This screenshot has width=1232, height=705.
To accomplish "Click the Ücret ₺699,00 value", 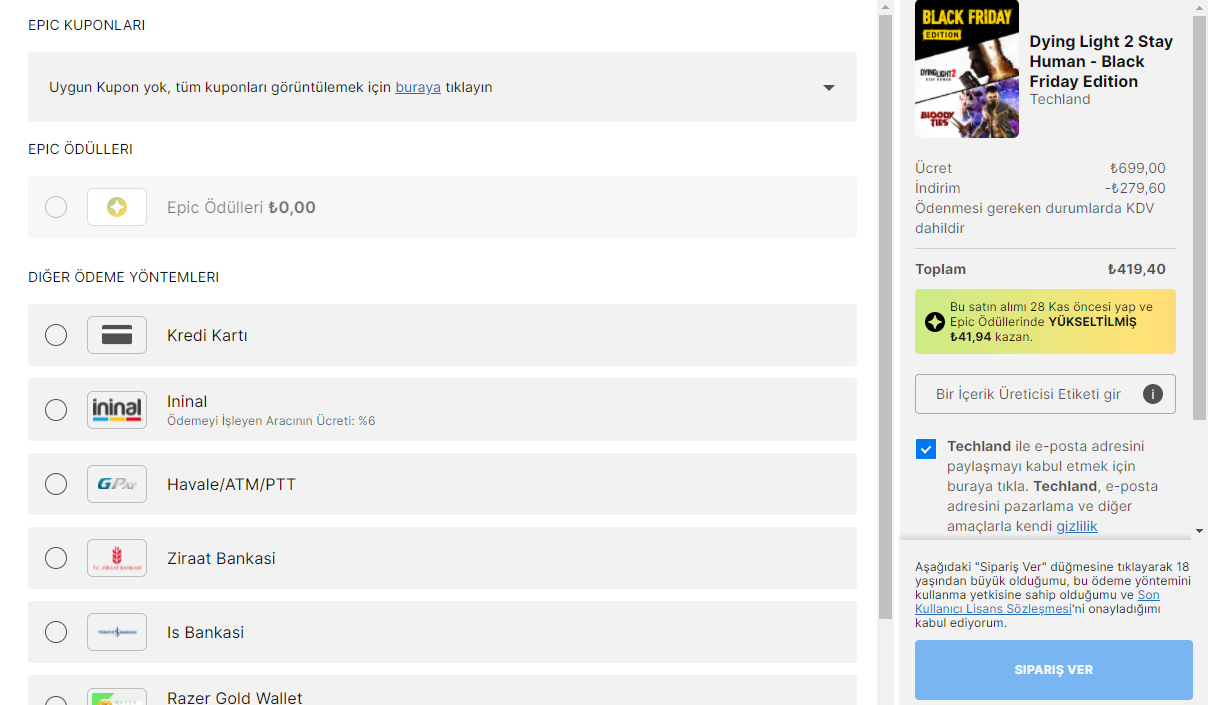I will coord(1137,168).
